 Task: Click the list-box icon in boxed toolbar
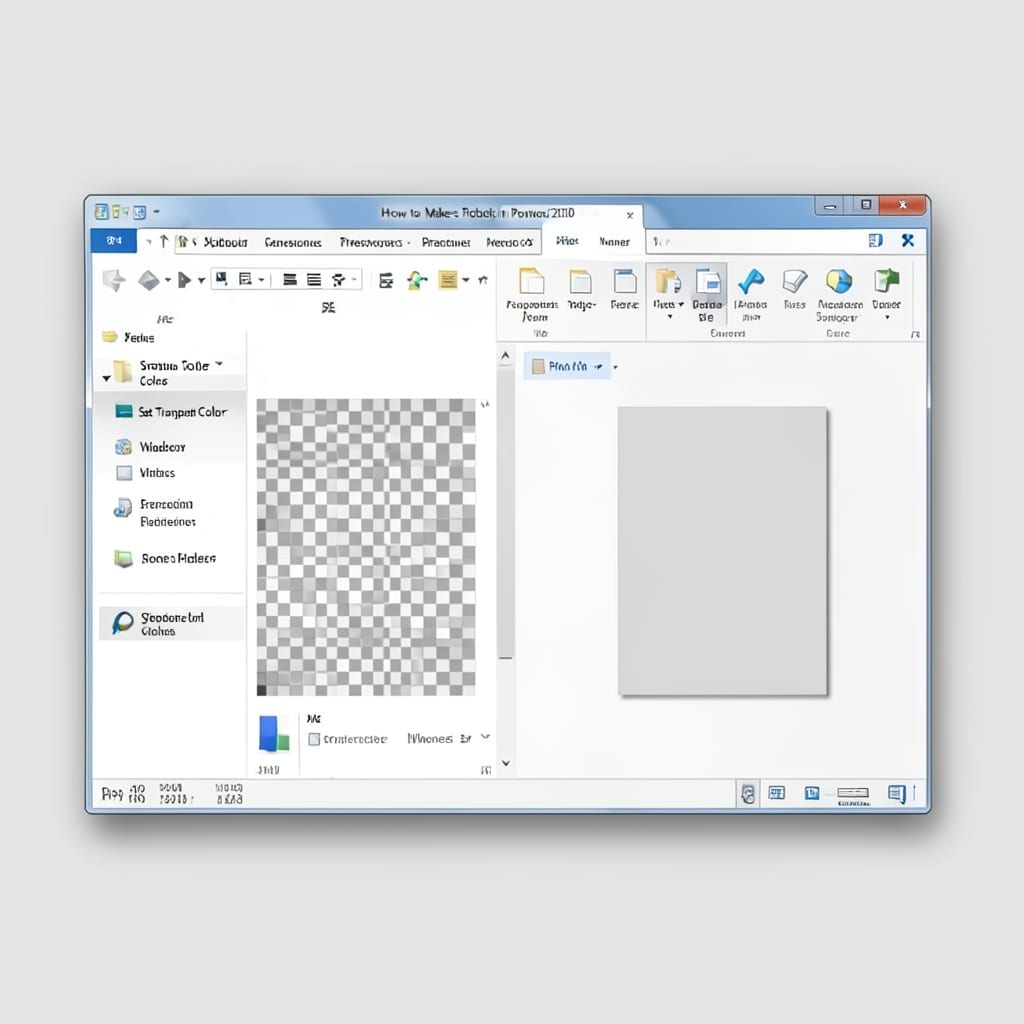click(246, 280)
